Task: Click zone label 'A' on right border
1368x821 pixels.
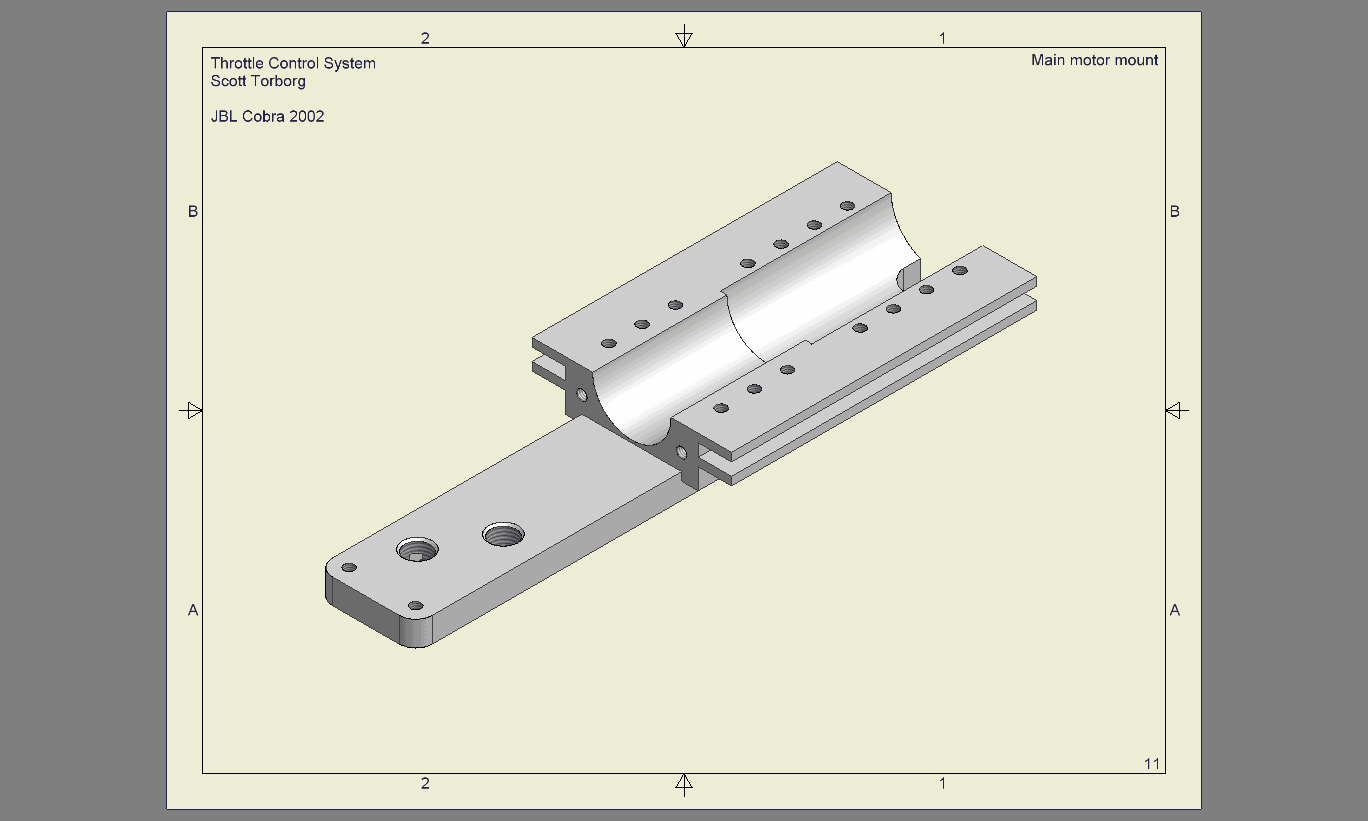Action: [1174, 610]
